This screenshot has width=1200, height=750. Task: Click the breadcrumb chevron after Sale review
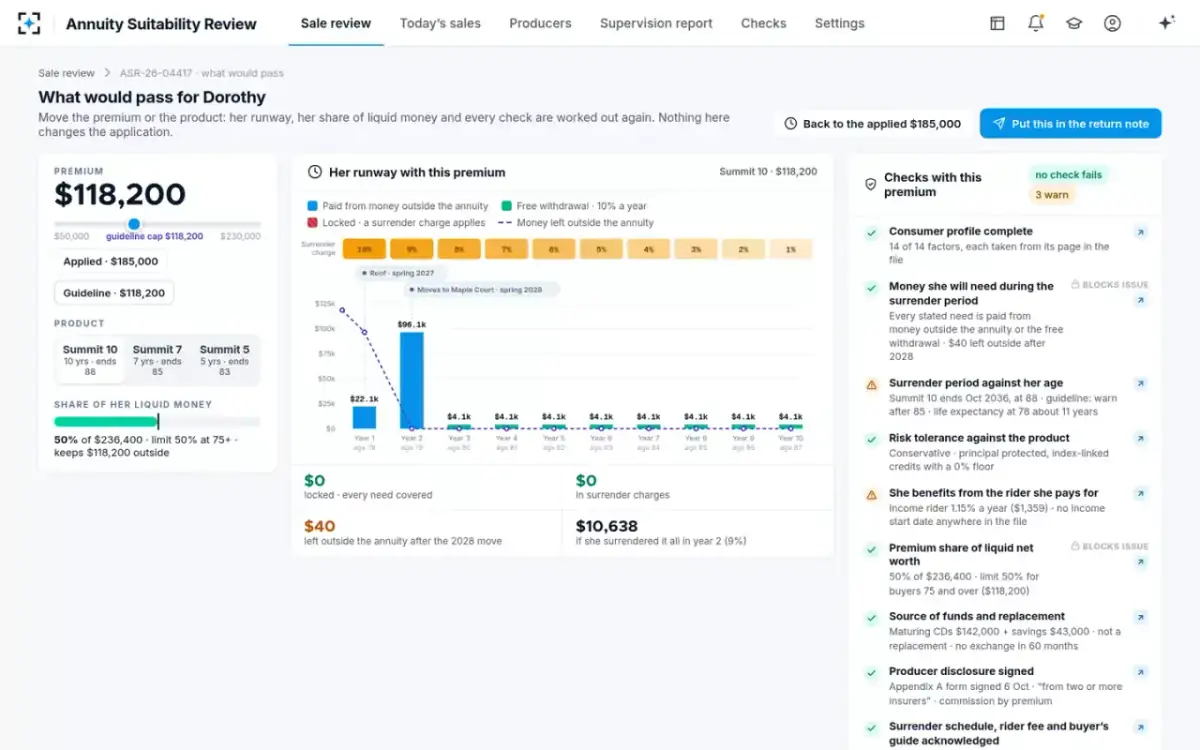coord(108,73)
